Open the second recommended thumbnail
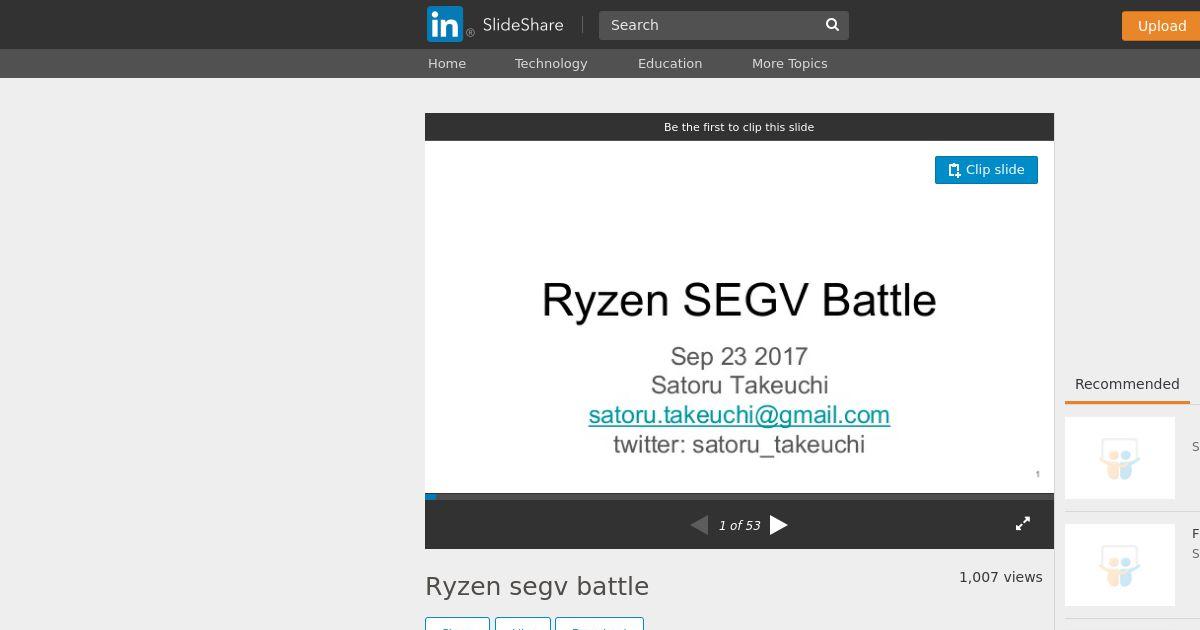Image resolution: width=1200 pixels, height=630 pixels. pos(1120,565)
